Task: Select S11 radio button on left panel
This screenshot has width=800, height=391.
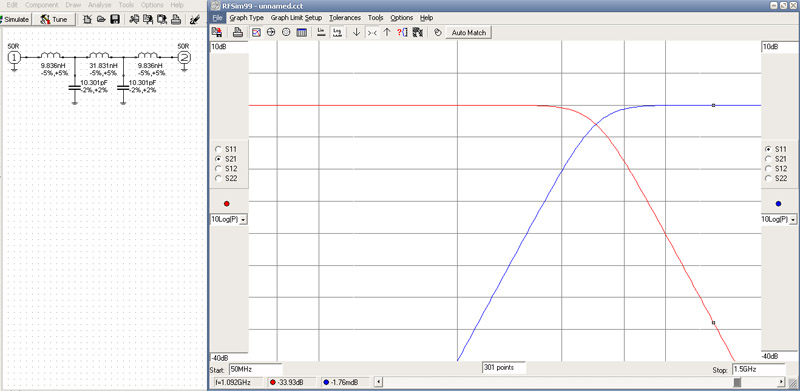Action: click(x=219, y=149)
